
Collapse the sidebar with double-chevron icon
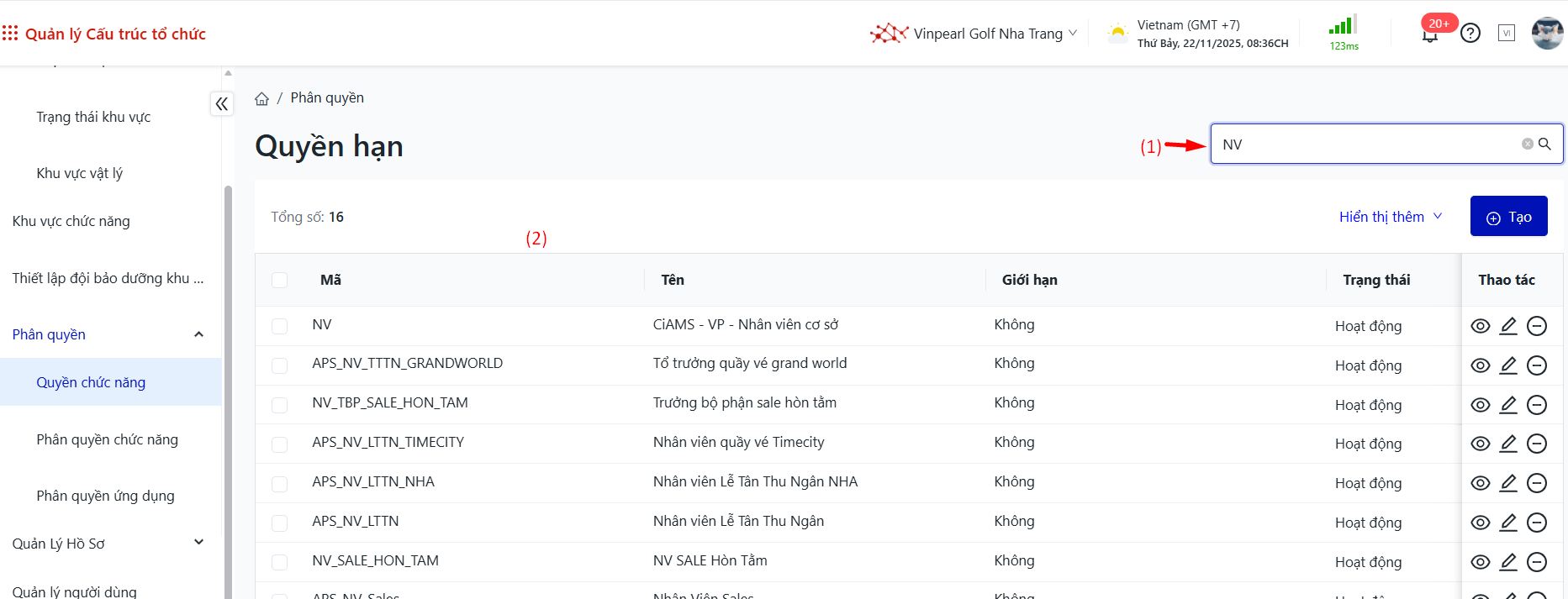[222, 104]
